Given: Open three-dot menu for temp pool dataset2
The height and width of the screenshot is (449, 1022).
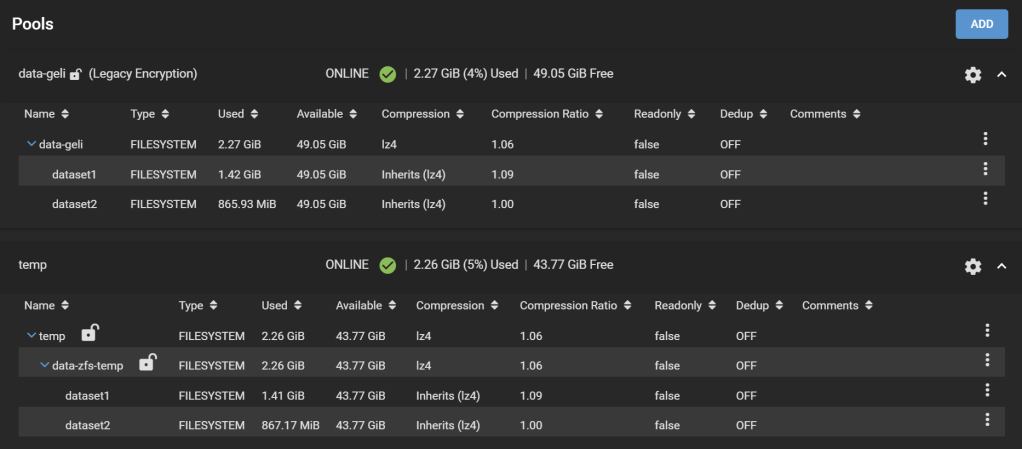Looking at the screenshot, I should point(987,420).
